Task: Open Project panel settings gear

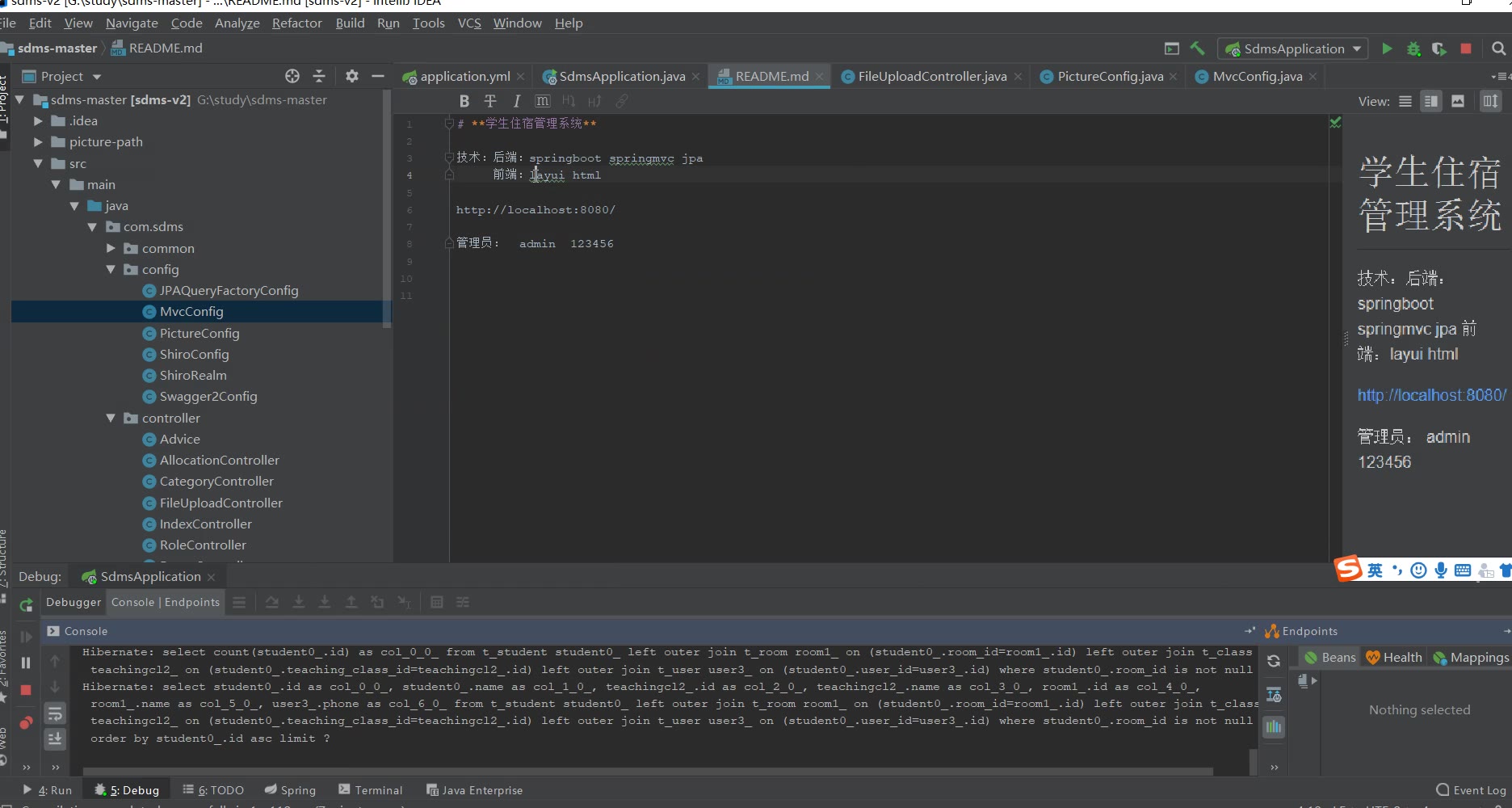Action: click(x=351, y=76)
